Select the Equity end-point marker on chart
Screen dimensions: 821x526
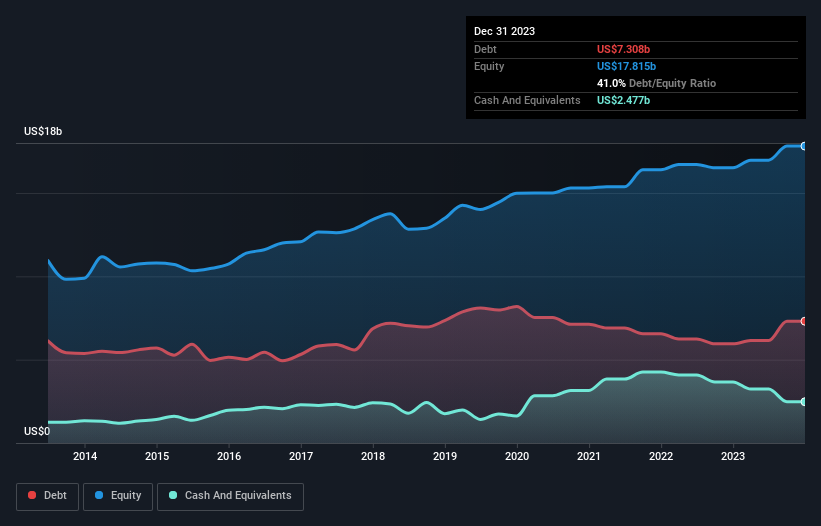pos(804,147)
